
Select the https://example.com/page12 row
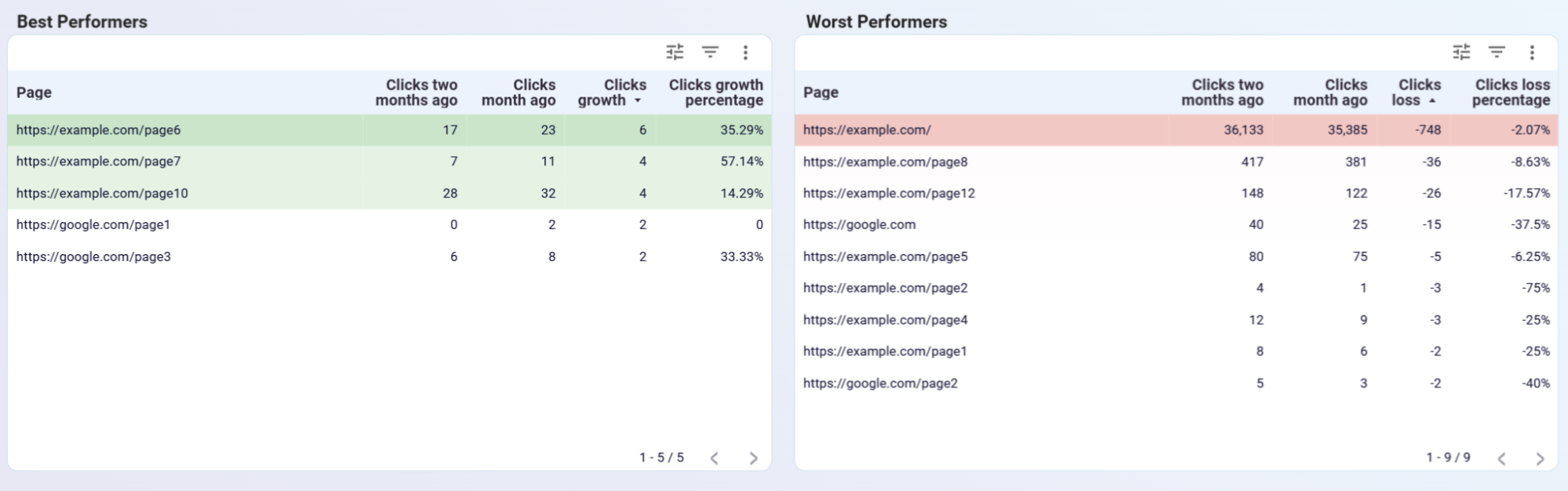point(1177,193)
